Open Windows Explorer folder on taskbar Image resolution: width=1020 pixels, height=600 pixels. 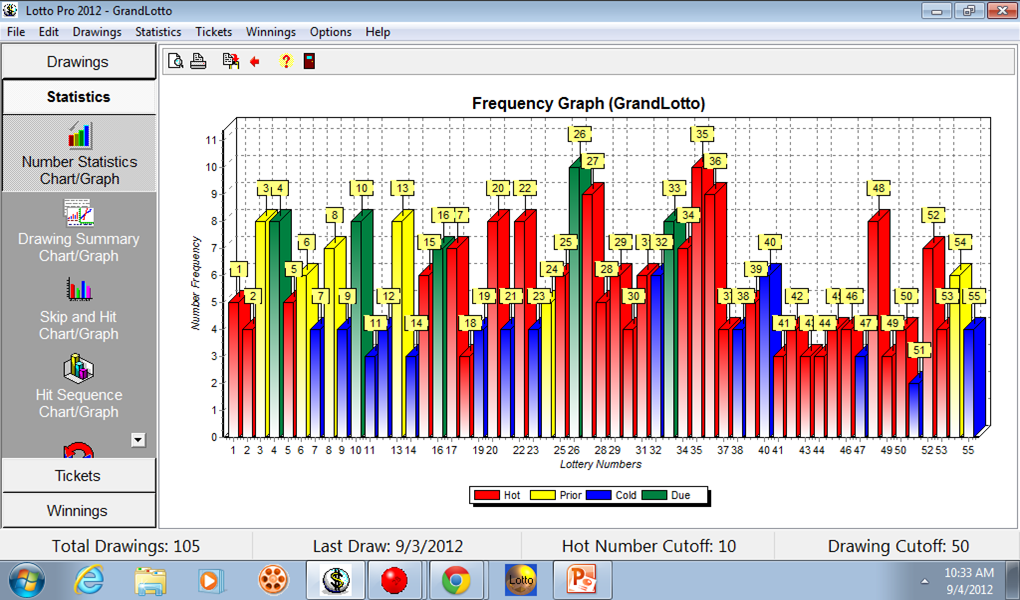click(150, 580)
